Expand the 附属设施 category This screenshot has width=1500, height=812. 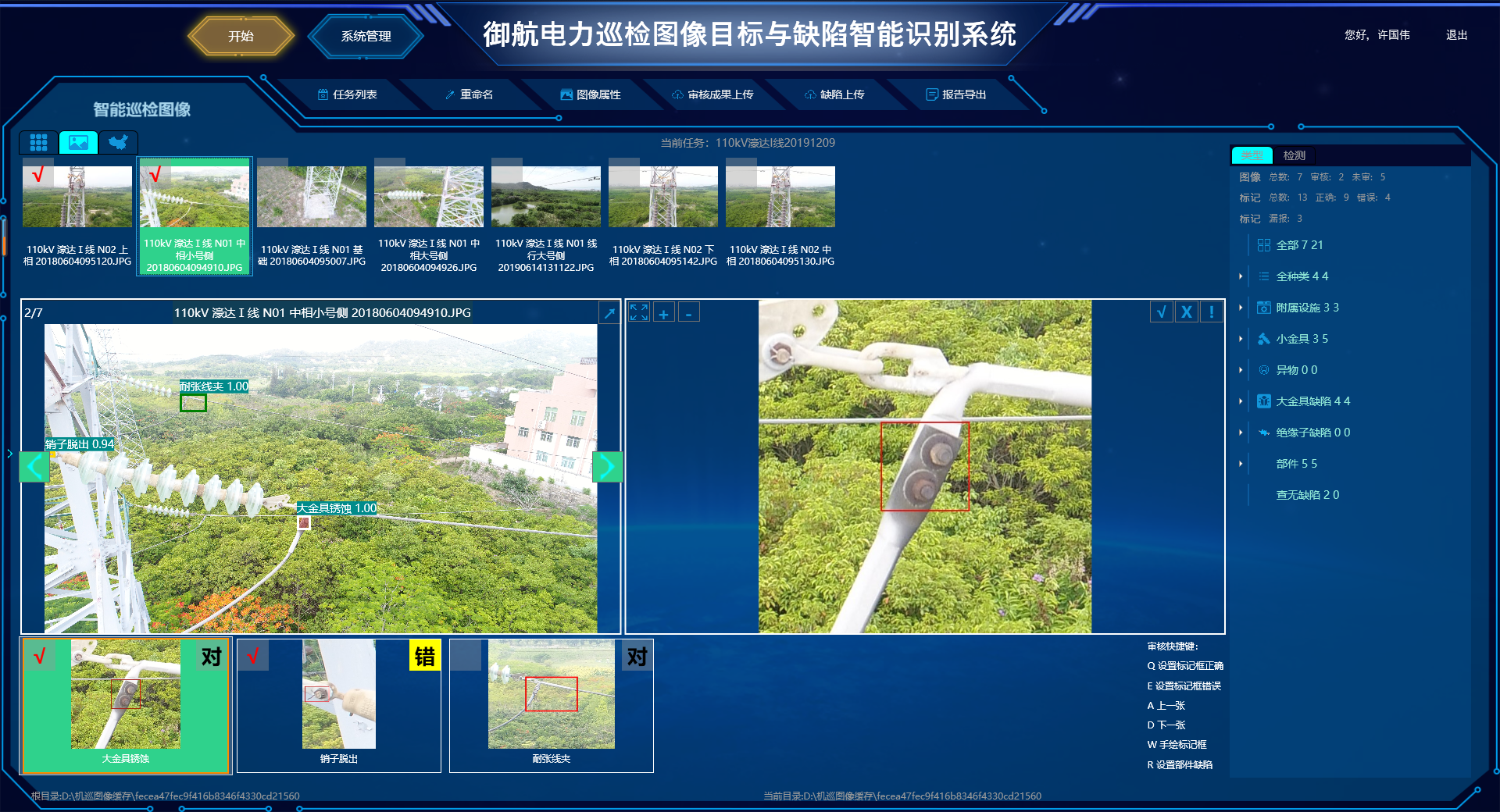(x=1241, y=308)
